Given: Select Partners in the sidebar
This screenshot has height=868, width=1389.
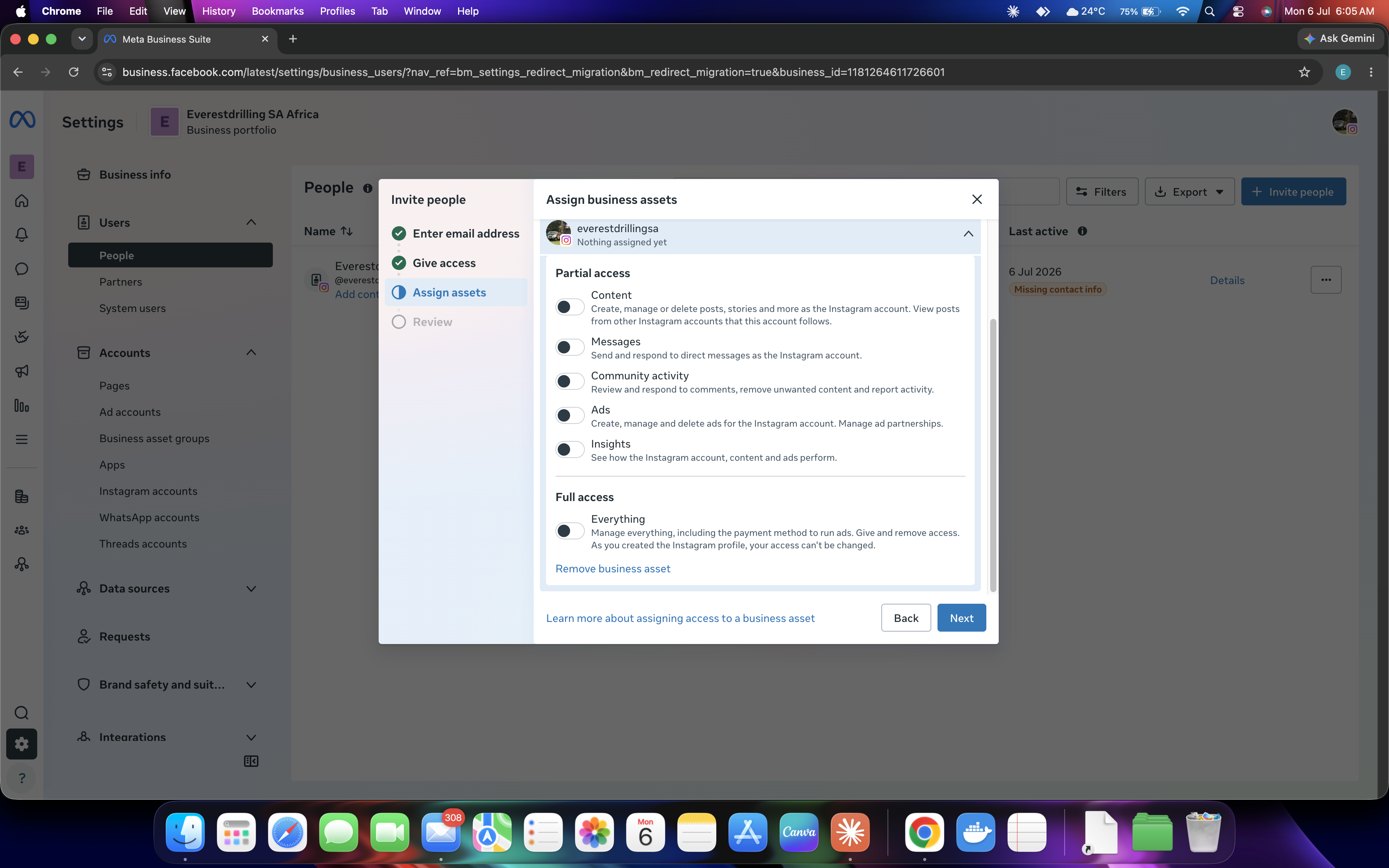Looking at the screenshot, I should tap(121, 282).
